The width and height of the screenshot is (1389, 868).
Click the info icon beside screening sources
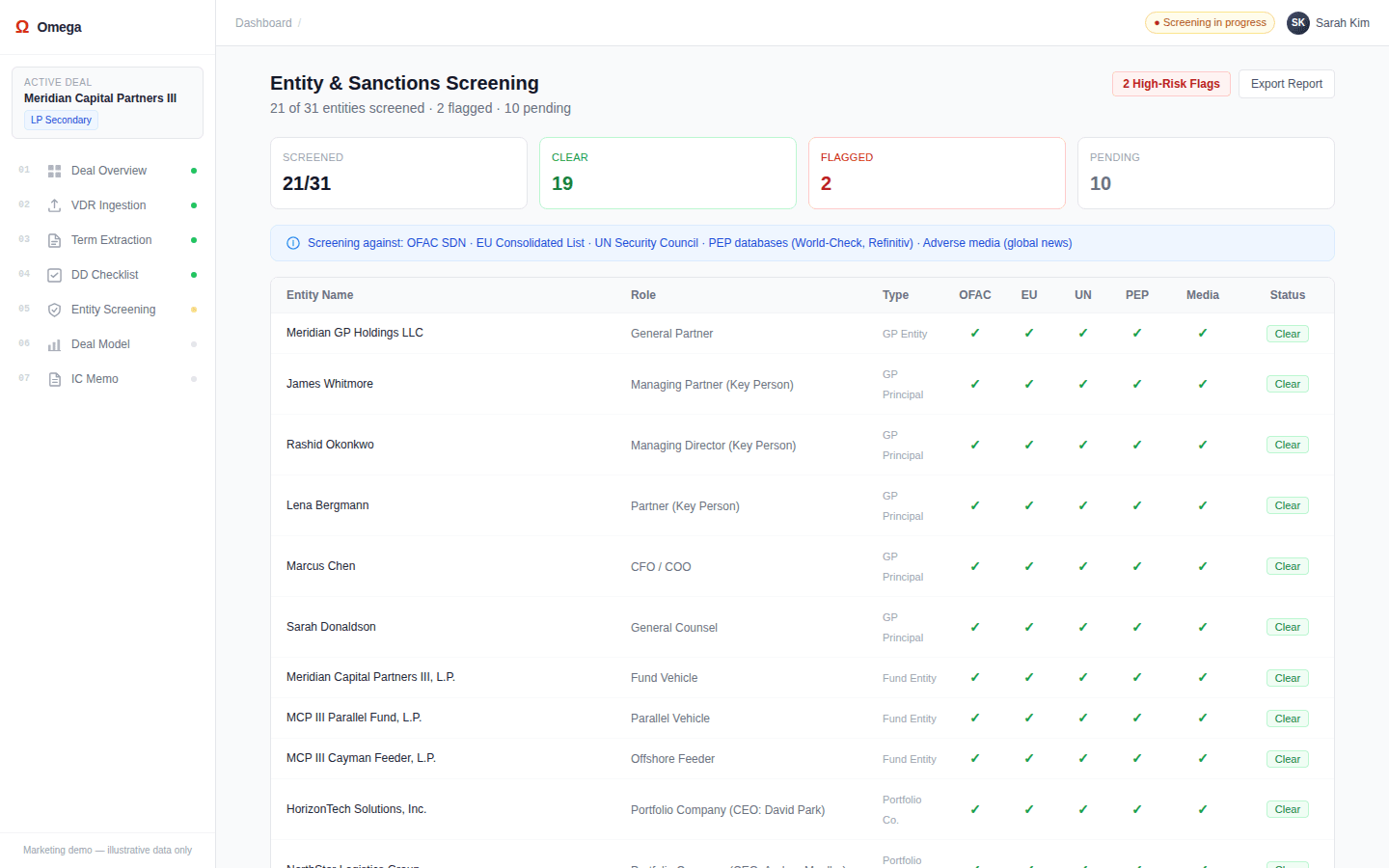pos(293,243)
